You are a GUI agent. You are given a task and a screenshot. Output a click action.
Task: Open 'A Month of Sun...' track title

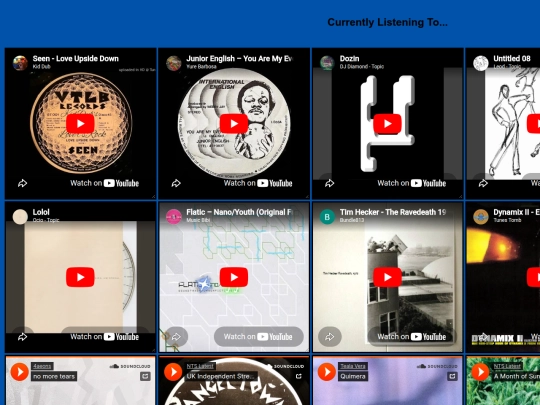[516, 376]
